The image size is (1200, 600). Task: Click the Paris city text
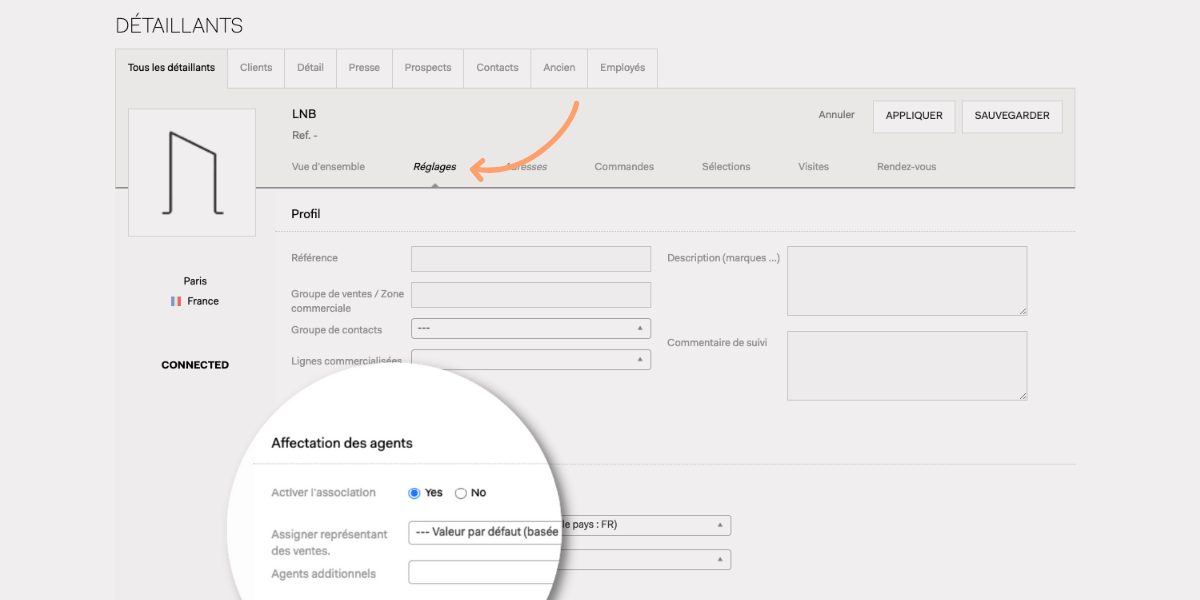pyautogui.click(x=195, y=281)
